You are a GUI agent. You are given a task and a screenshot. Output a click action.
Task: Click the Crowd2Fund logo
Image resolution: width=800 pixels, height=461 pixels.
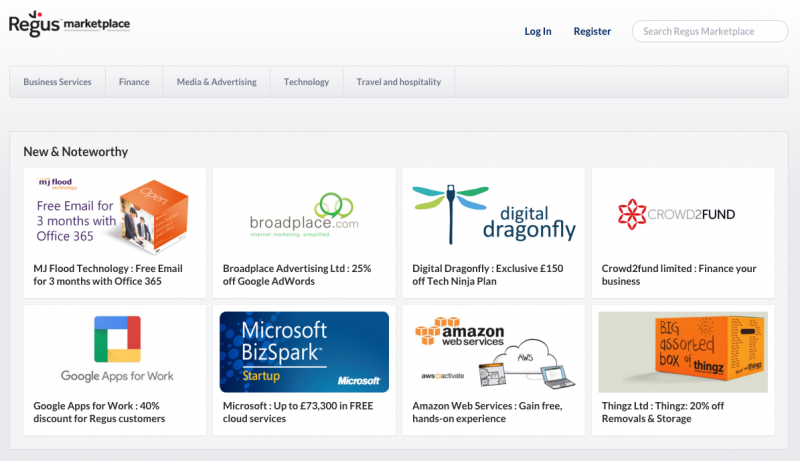tap(682, 214)
